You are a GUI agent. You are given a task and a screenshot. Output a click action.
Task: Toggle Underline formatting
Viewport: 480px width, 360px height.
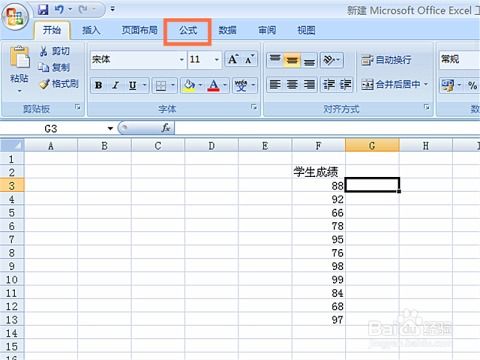133,85
